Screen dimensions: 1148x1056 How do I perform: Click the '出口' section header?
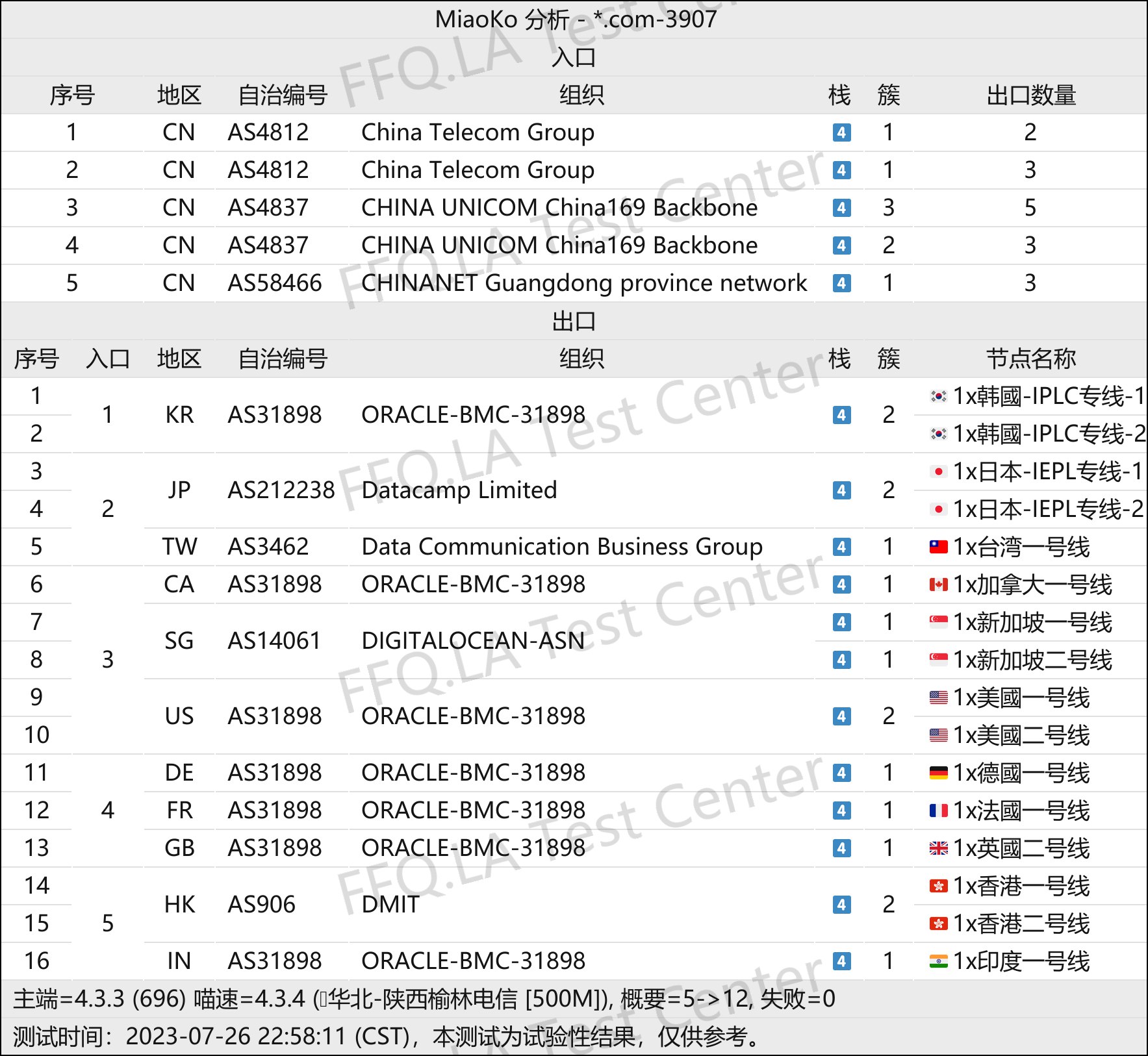[574, 321]
